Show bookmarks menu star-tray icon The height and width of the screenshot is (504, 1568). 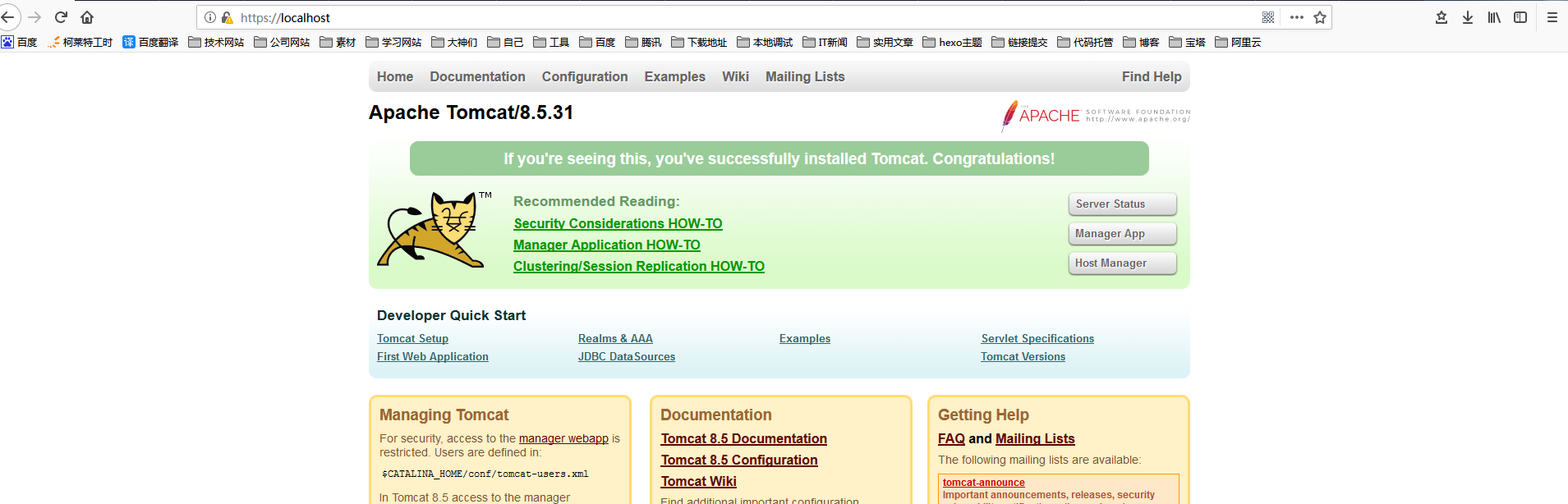(x=1442, y=17)
